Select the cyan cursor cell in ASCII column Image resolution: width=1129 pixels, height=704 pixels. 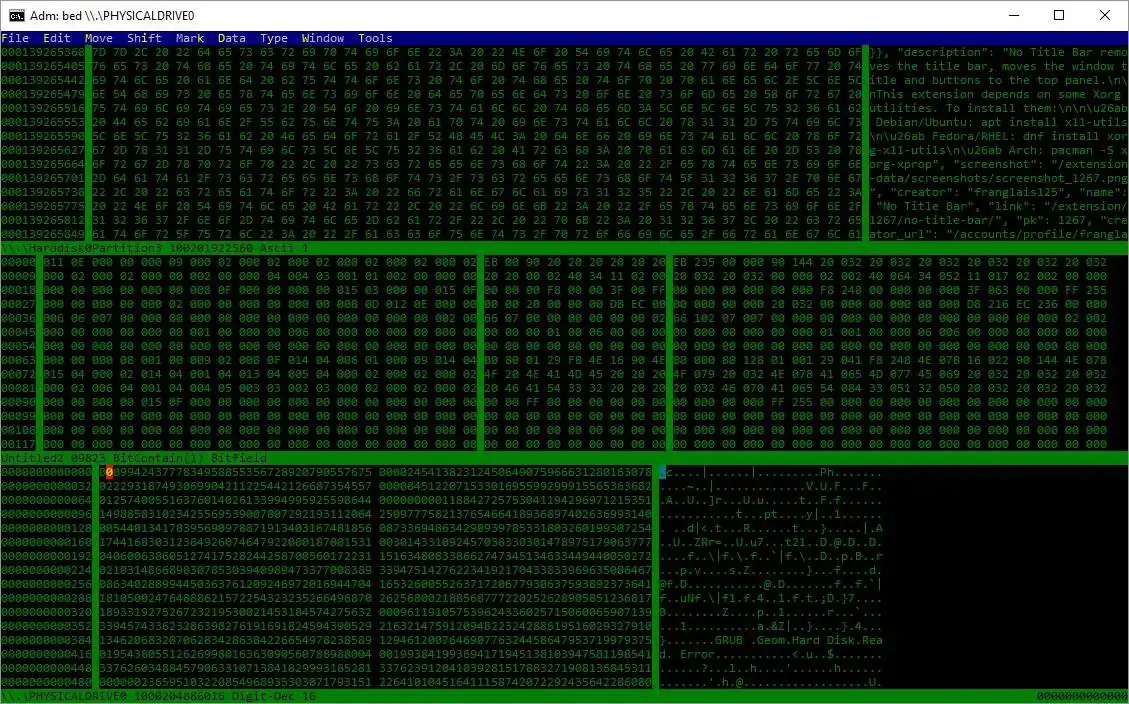[x=663, y=472]
